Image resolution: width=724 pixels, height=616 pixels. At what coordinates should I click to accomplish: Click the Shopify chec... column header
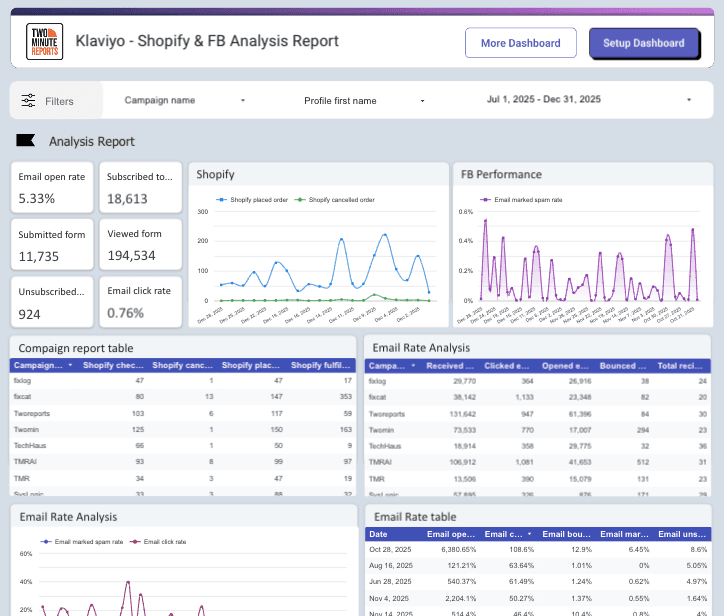[113, 365]
